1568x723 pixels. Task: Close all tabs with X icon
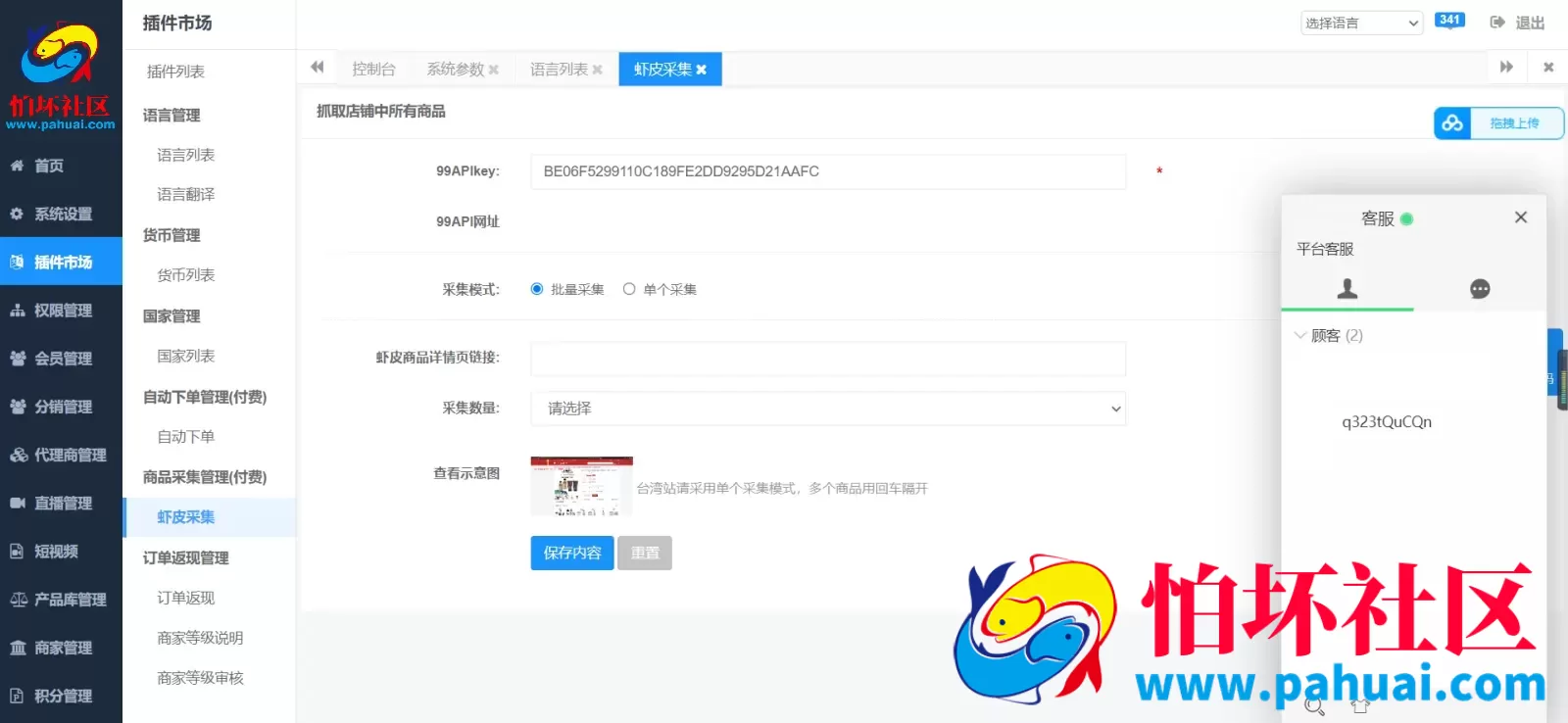1548,67
